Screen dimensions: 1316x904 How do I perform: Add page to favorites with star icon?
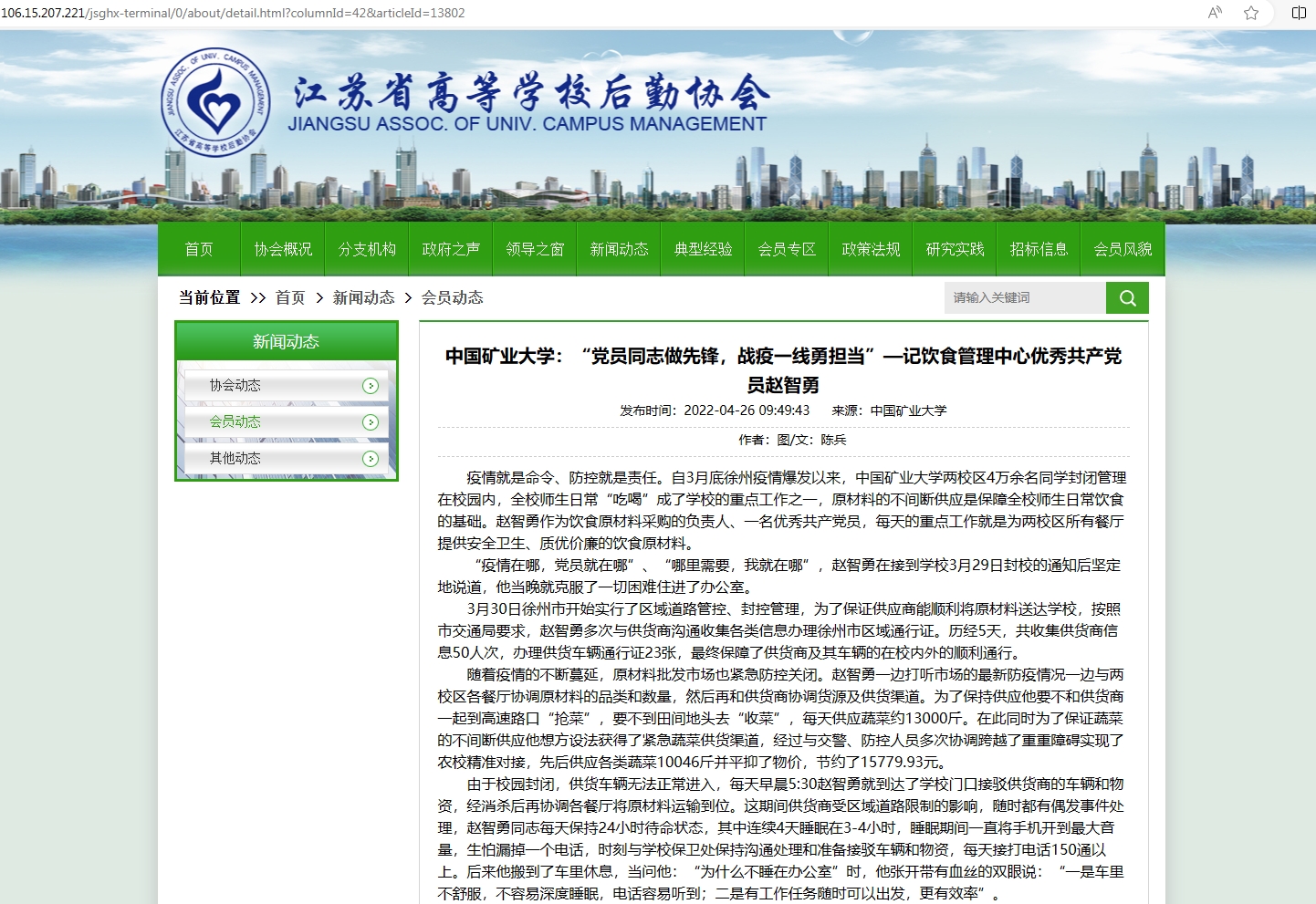point(1251,13)
